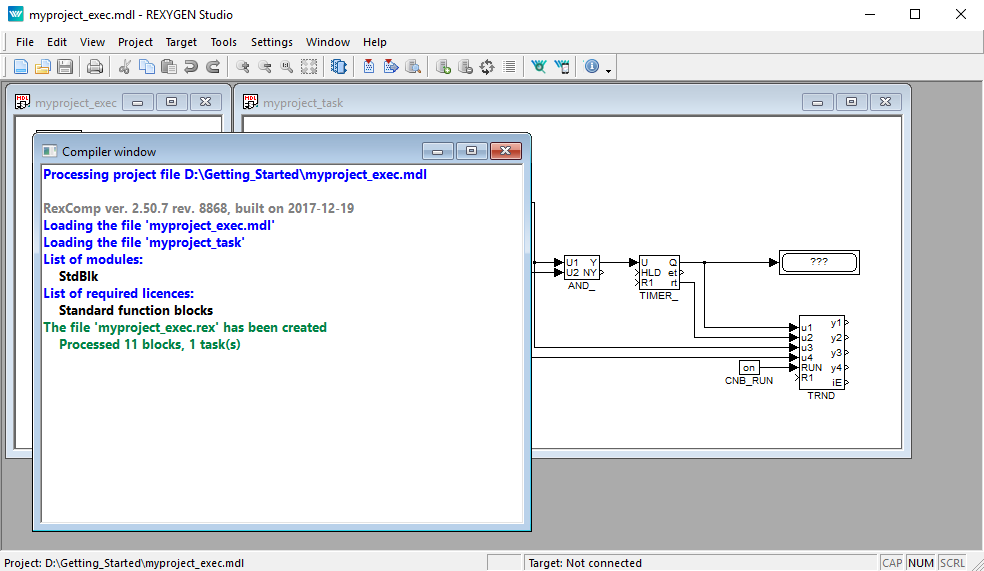Click the server icon with minus badge

pyautogui.click(x=465, y=67)
